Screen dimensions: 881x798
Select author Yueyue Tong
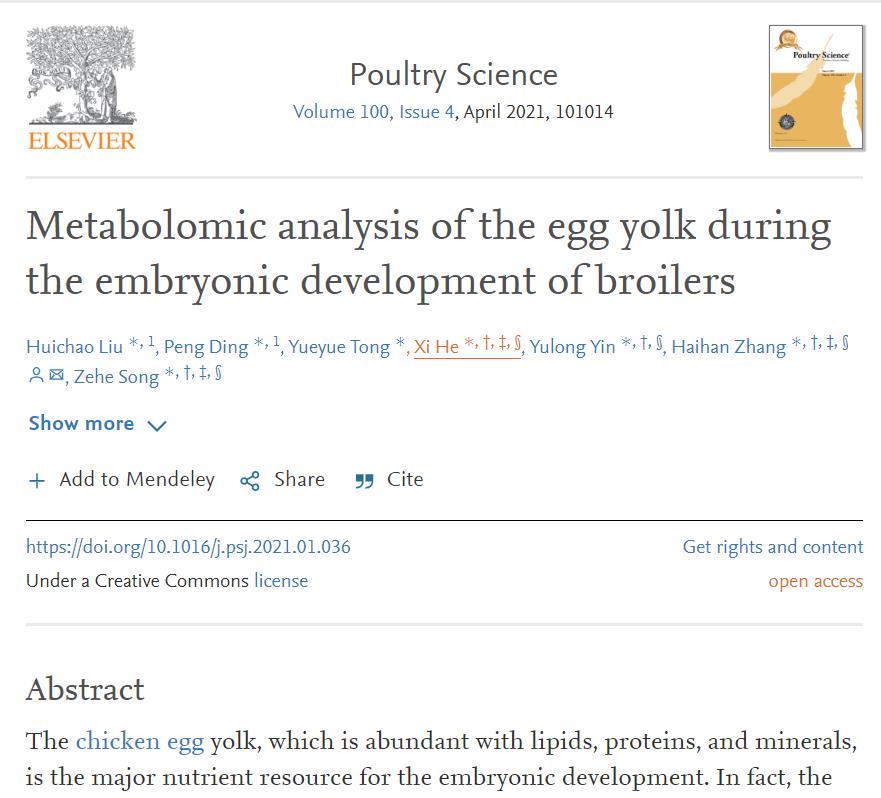tap(338, 347)
